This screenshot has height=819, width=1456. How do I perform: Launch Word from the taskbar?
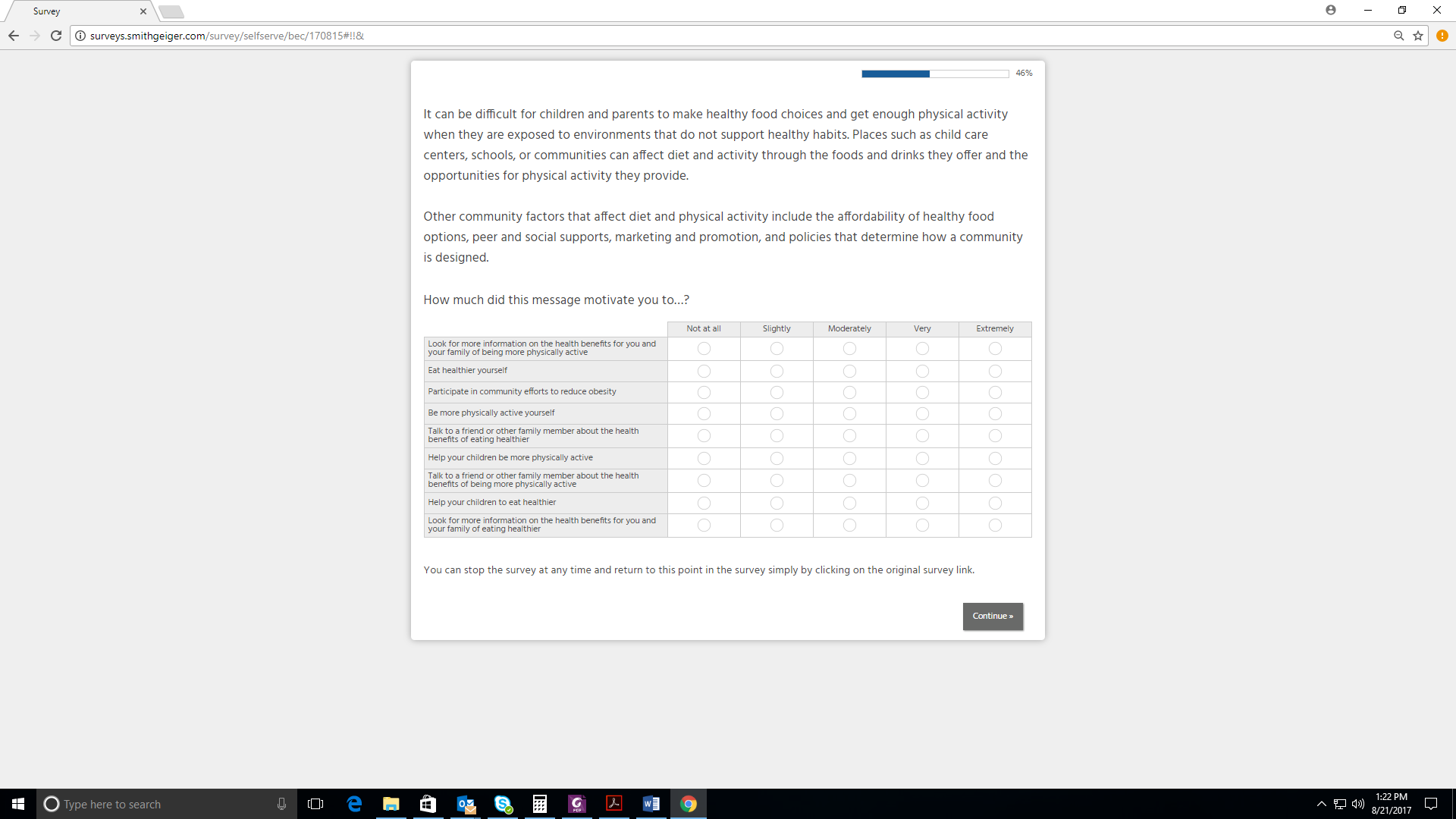[651, 804]
